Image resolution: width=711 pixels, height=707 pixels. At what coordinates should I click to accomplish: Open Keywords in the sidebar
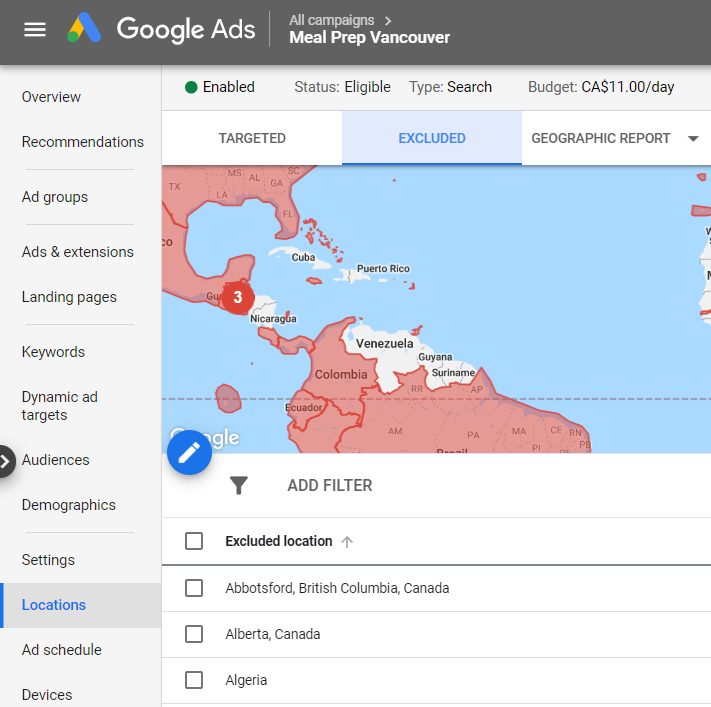coord(53,352)
